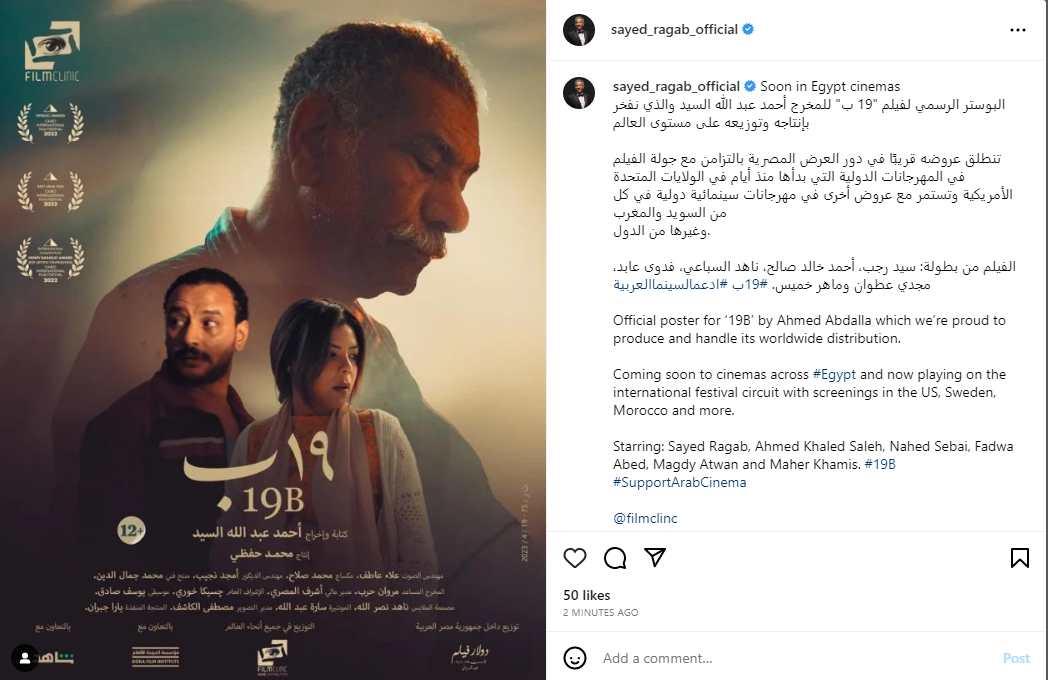The width and height of the screenshot is (1048, 680).
Task: Click the sayed_ragab_official username in the header
Action: click(x=674, y=29)
